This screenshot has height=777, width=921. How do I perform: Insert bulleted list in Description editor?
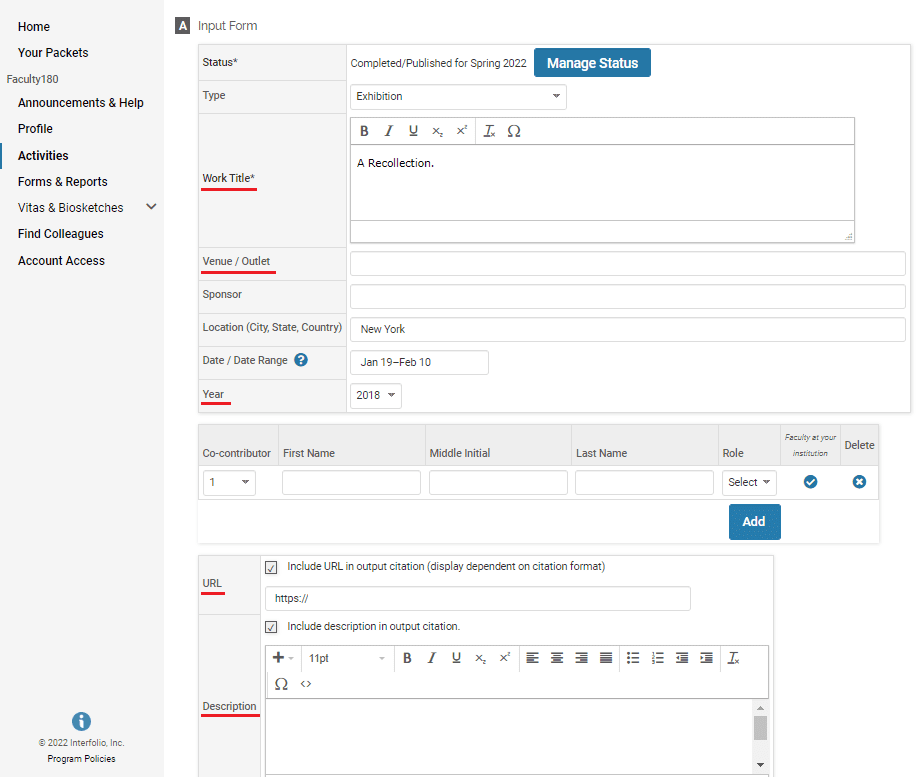click(x=633, y=658)
